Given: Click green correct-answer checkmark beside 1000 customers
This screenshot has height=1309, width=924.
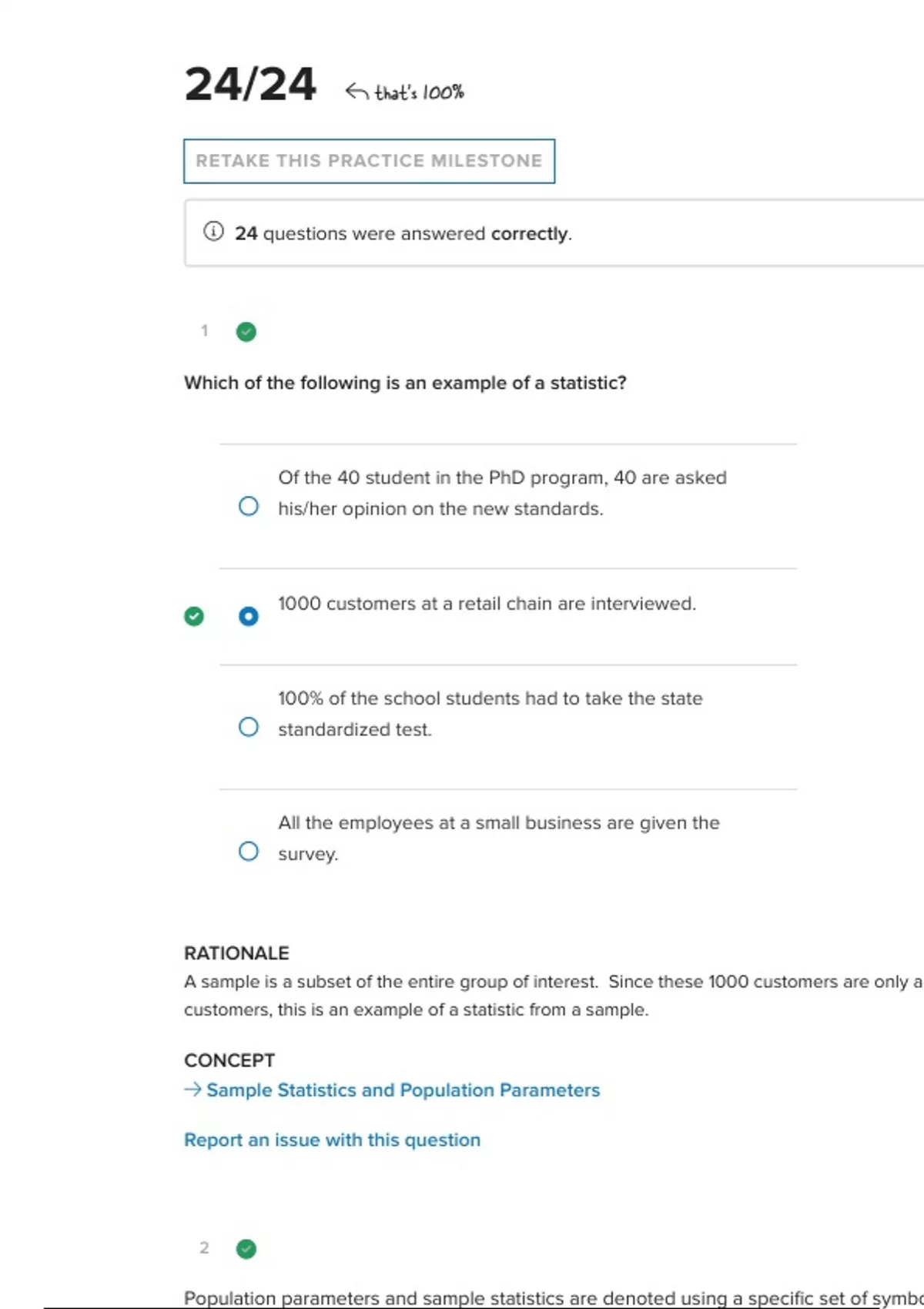Looking at the screenshot, I should point(194,616).
